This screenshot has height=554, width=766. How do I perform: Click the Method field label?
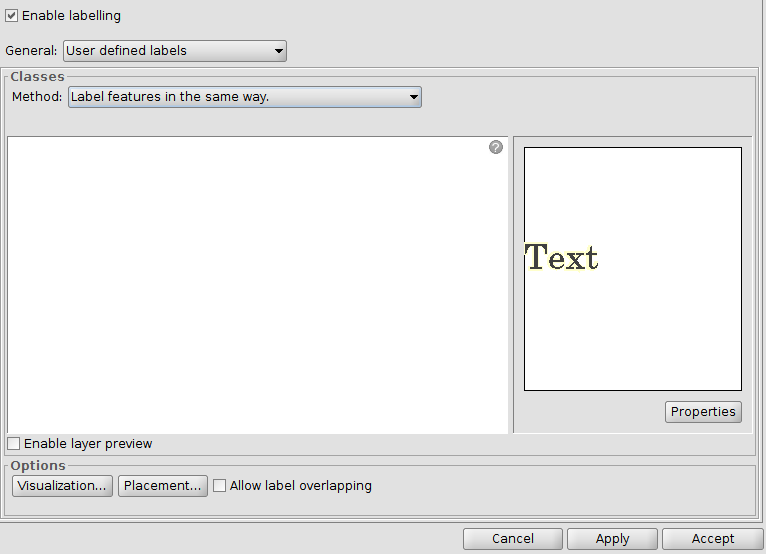36,97
